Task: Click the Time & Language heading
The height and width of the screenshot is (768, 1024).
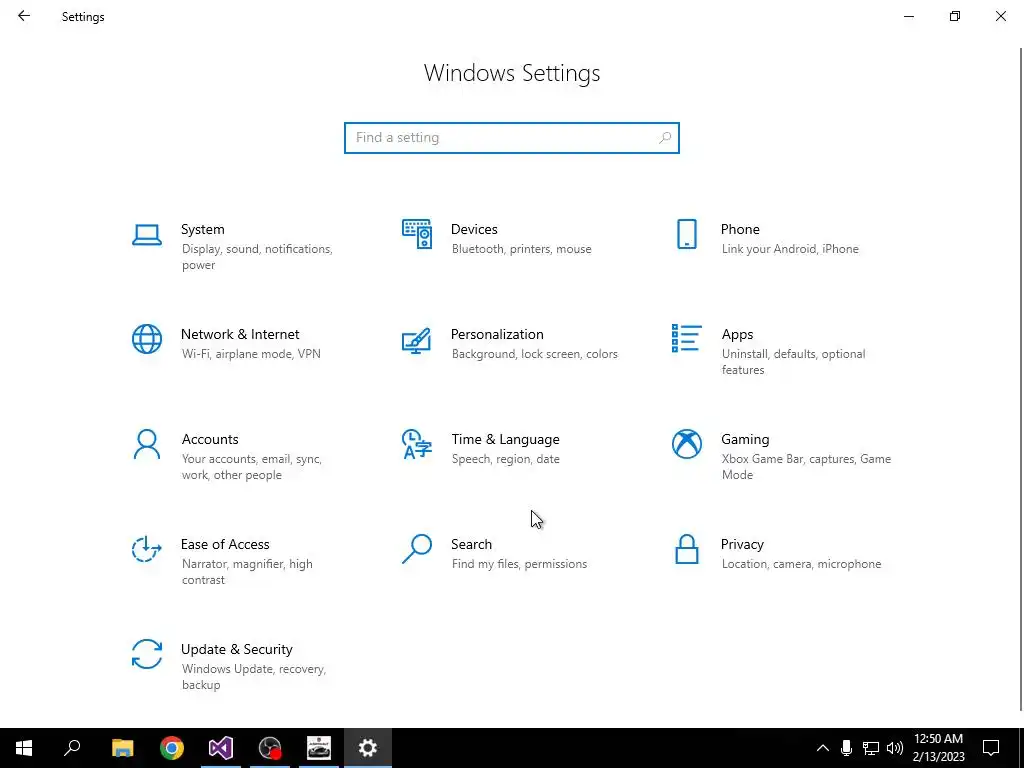Action: 505,440
